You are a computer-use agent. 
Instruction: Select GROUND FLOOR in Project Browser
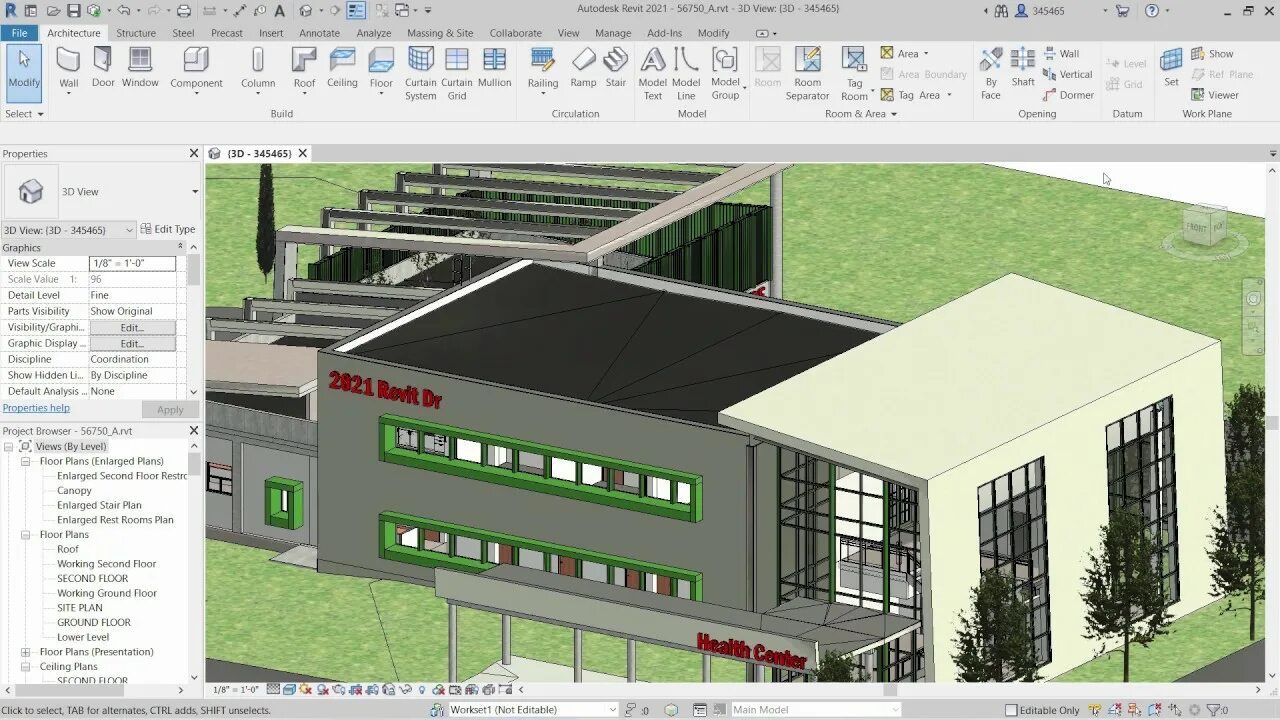tap(94, 622)
